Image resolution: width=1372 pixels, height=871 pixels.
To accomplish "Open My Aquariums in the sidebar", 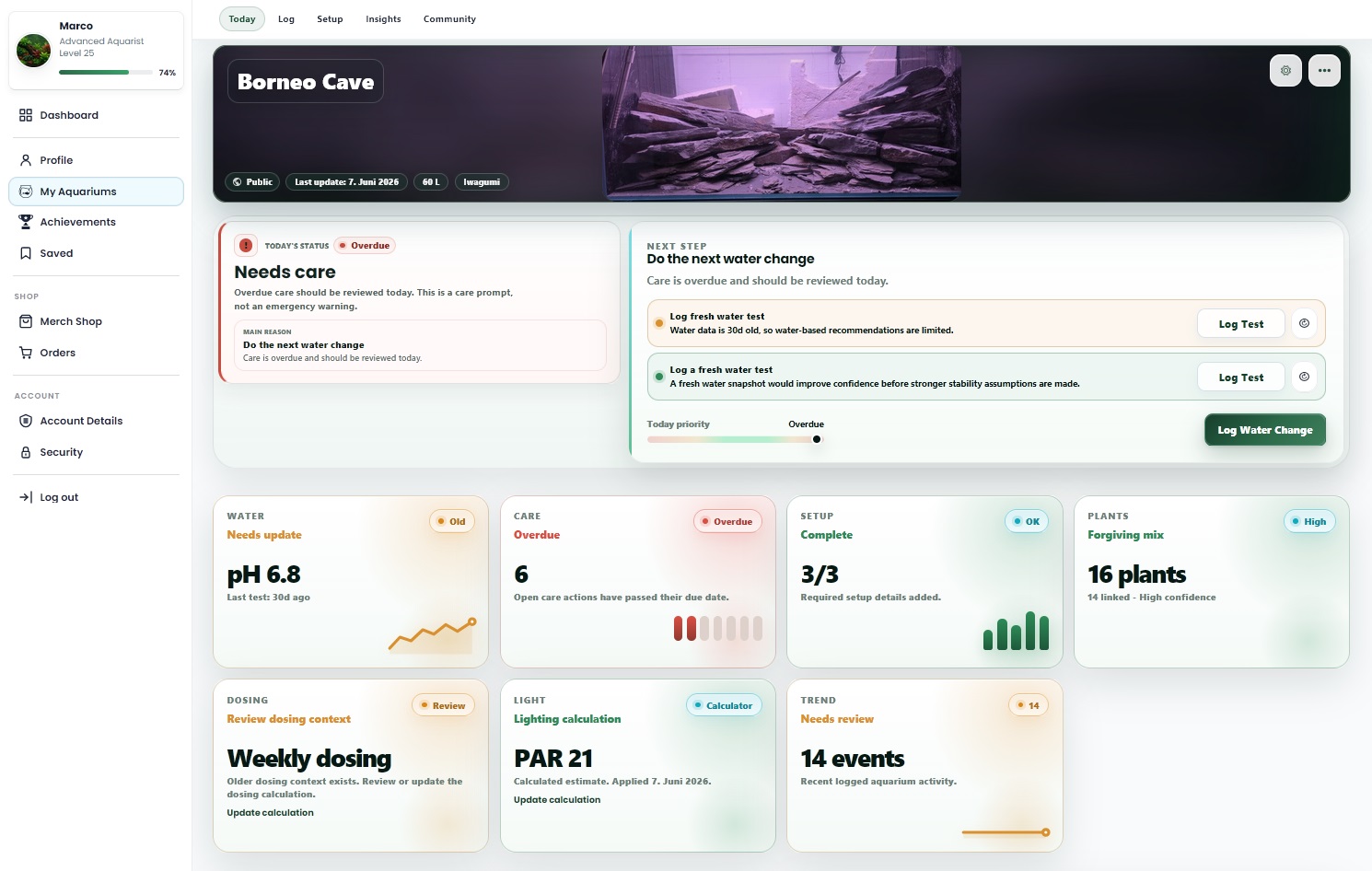I will pos(96,192).
